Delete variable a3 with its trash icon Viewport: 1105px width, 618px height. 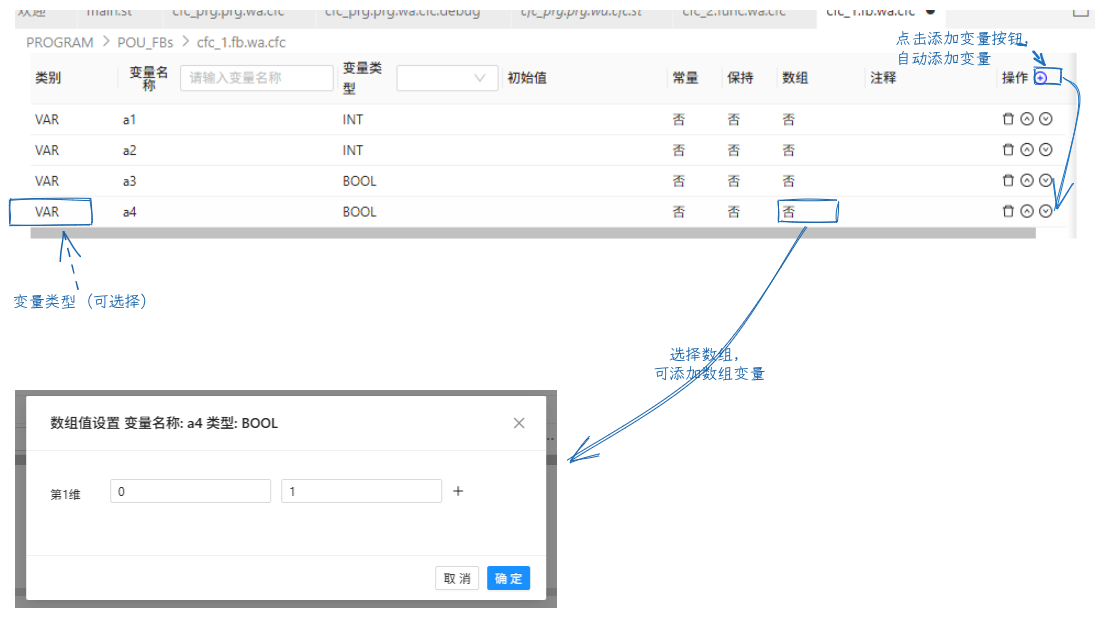point(1008,180)
